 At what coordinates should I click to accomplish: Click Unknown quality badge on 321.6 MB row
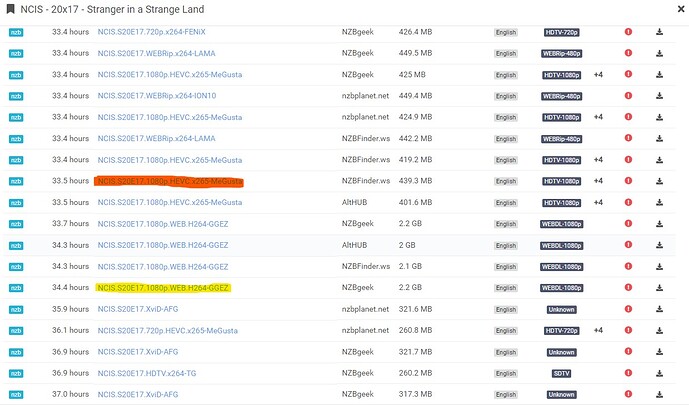click(562, 310)
